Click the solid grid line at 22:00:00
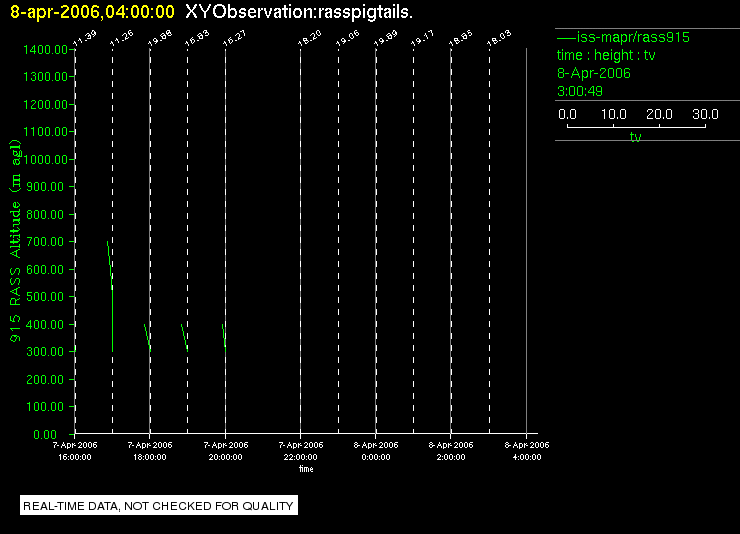Image resolution: width=740 pixels, height=534 pixels. click(x=301, y=241)
